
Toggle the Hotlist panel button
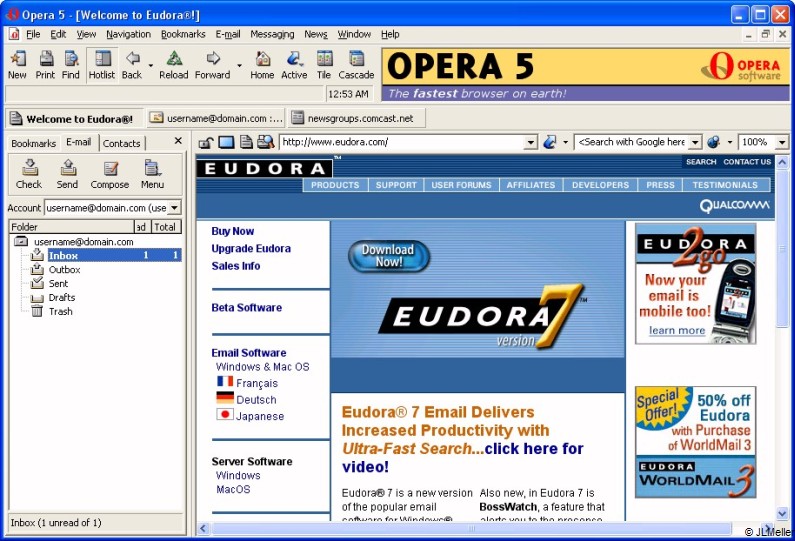[x=102, y=65]
